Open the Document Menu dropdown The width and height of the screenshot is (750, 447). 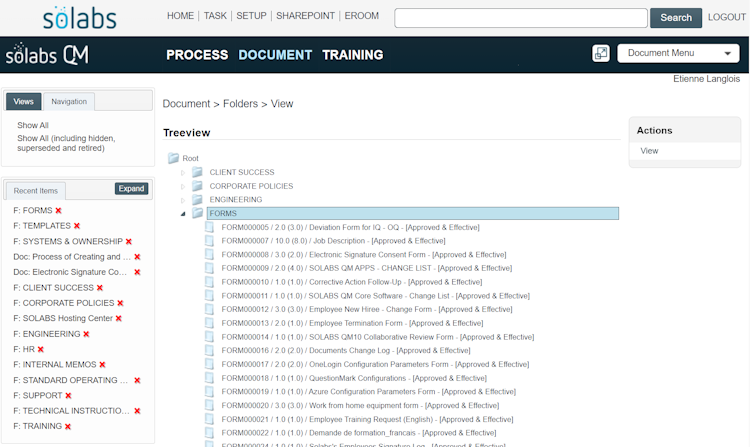[x=678, y=53]
